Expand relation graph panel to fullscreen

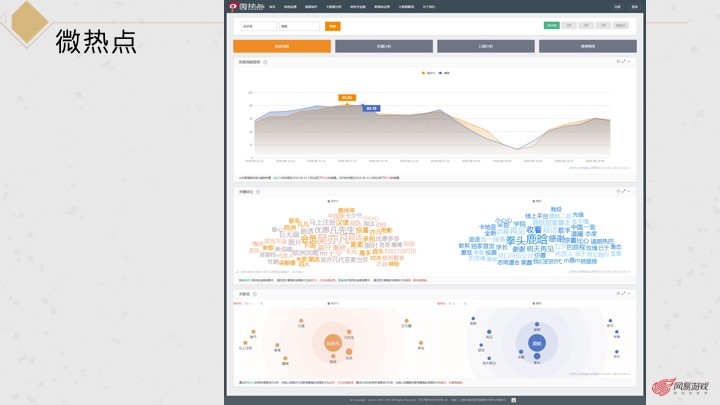point(624,295)
